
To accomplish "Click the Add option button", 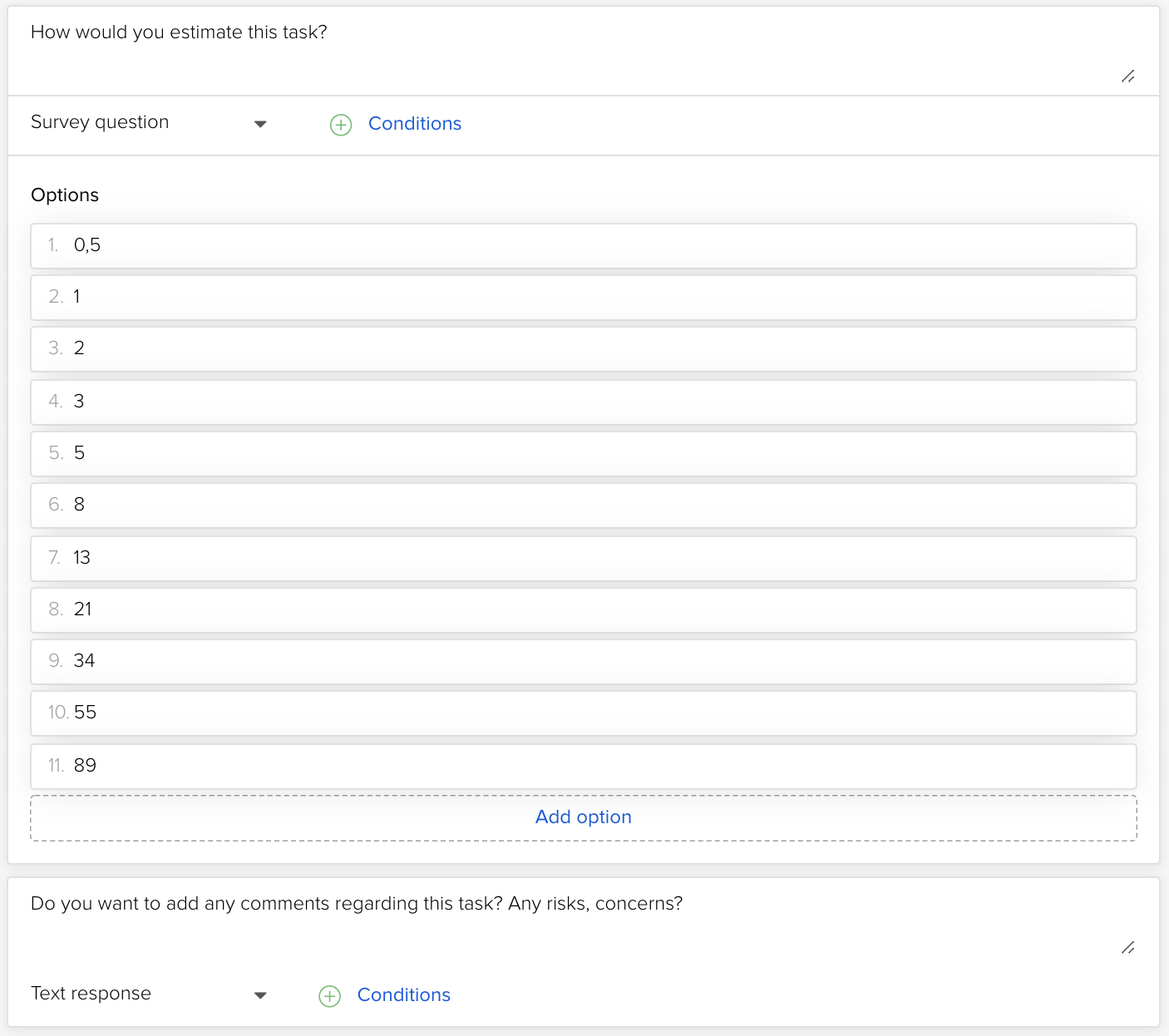I will 583,817.
